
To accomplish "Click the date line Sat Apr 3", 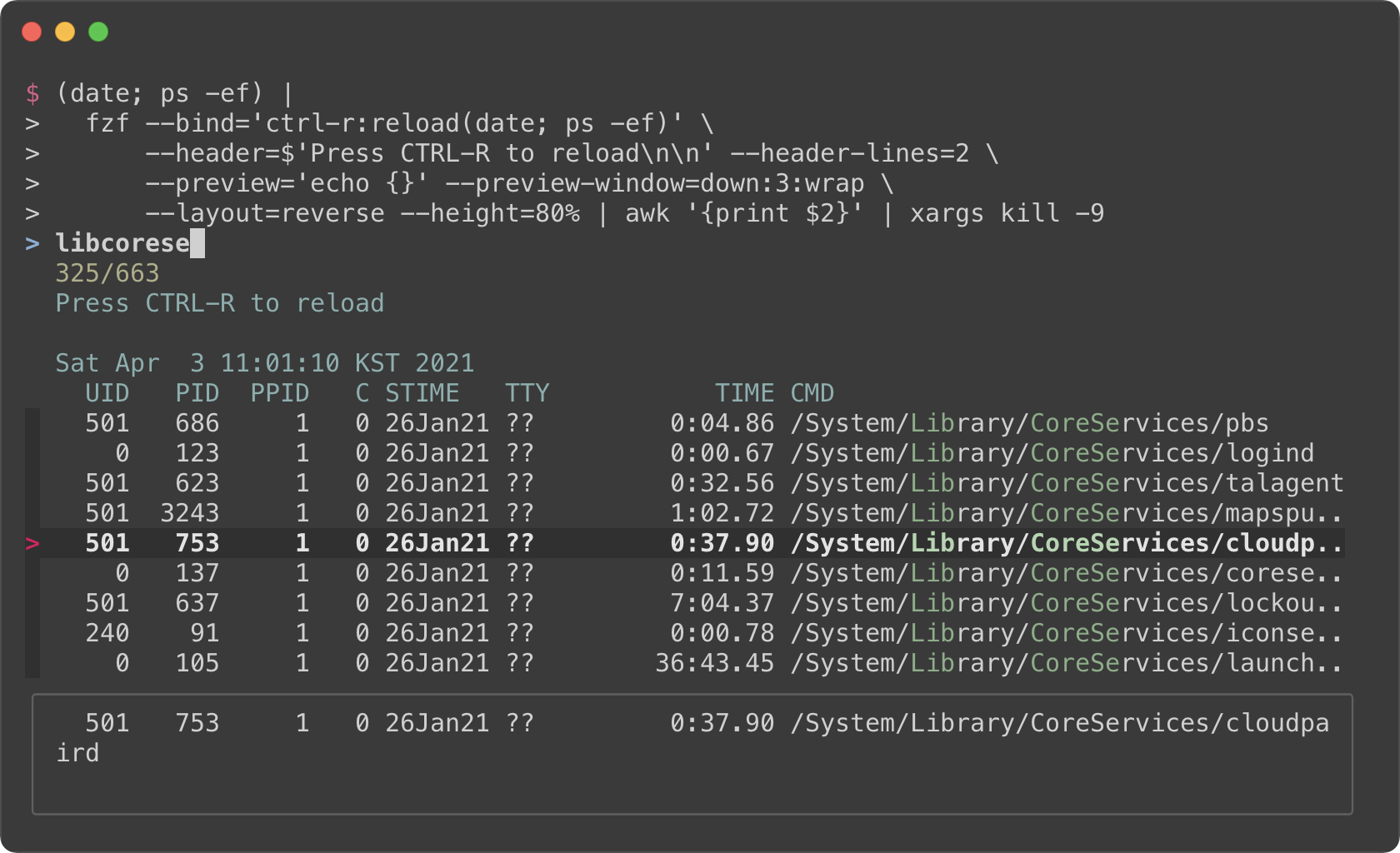I will pyautogui.click(x=265, y=363).
